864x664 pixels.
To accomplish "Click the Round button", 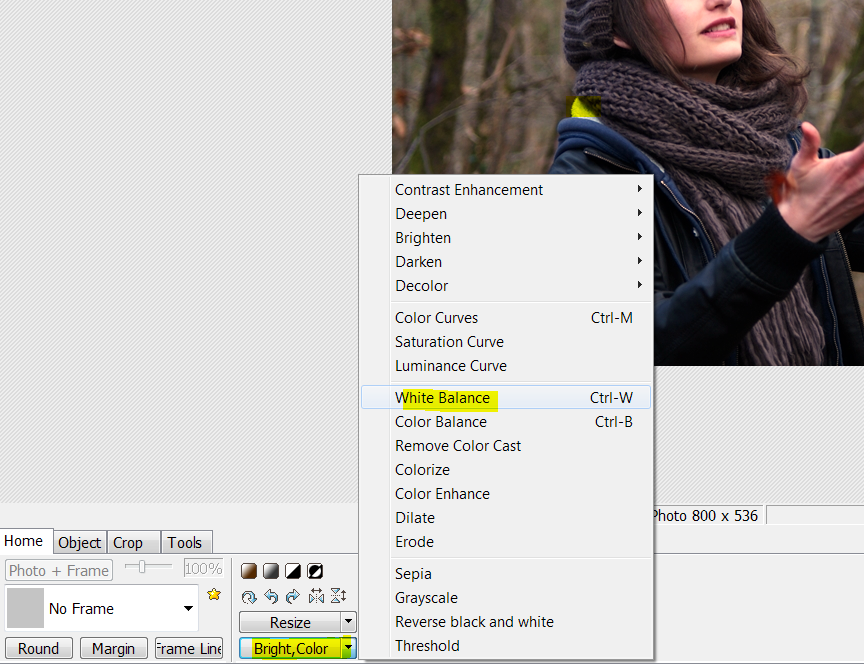I will [x=39, y=648].
